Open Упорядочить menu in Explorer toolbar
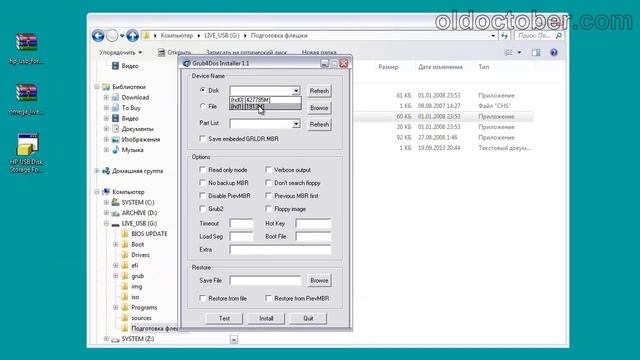Viewport: 640px width, 360px height. click(x=120, y=52)
